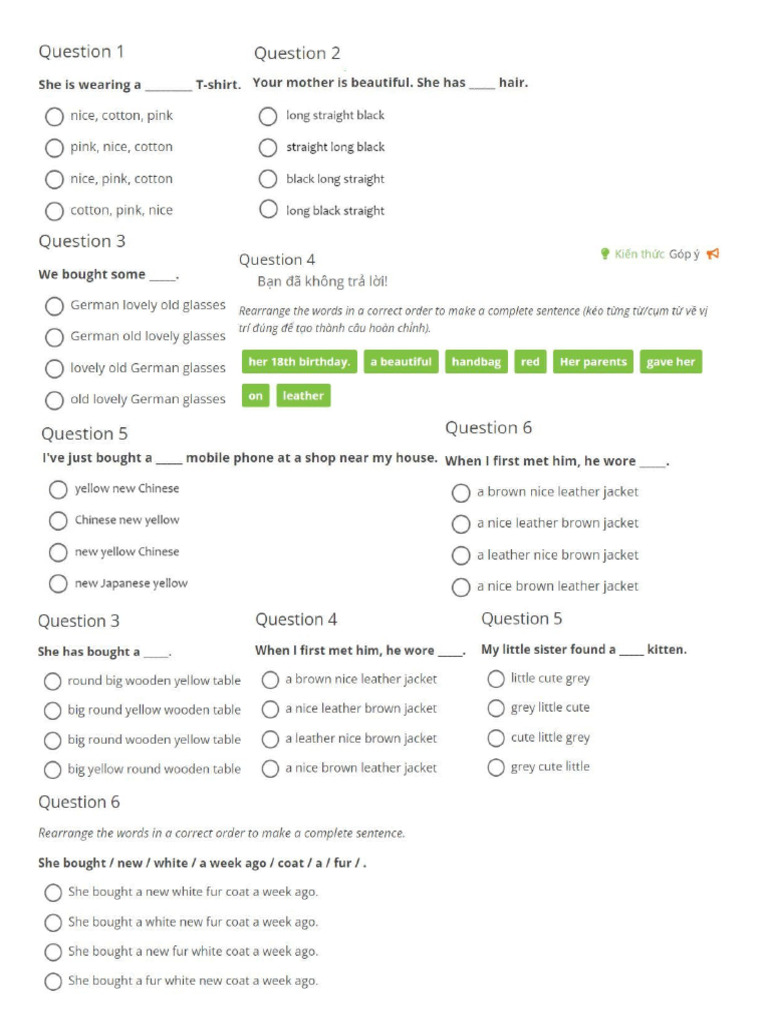Click the megaphone feedback icon
This screenshot has width=768, height=1024.
tap(712, 254)
